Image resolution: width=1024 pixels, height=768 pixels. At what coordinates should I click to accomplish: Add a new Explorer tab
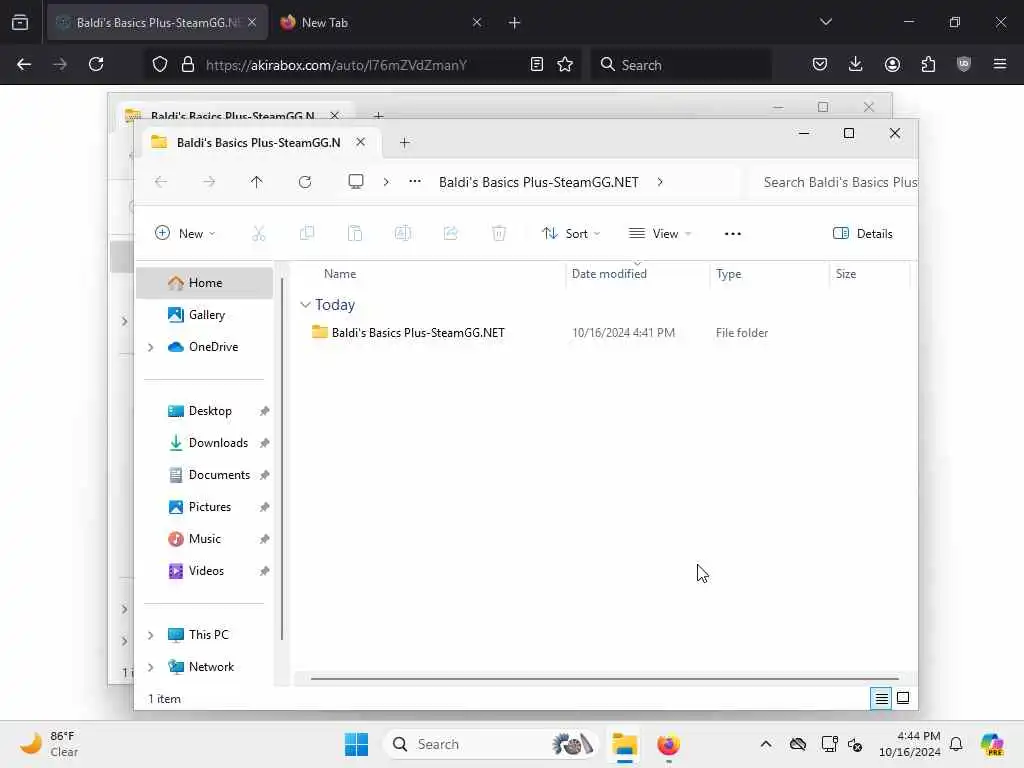coord(404,142)
